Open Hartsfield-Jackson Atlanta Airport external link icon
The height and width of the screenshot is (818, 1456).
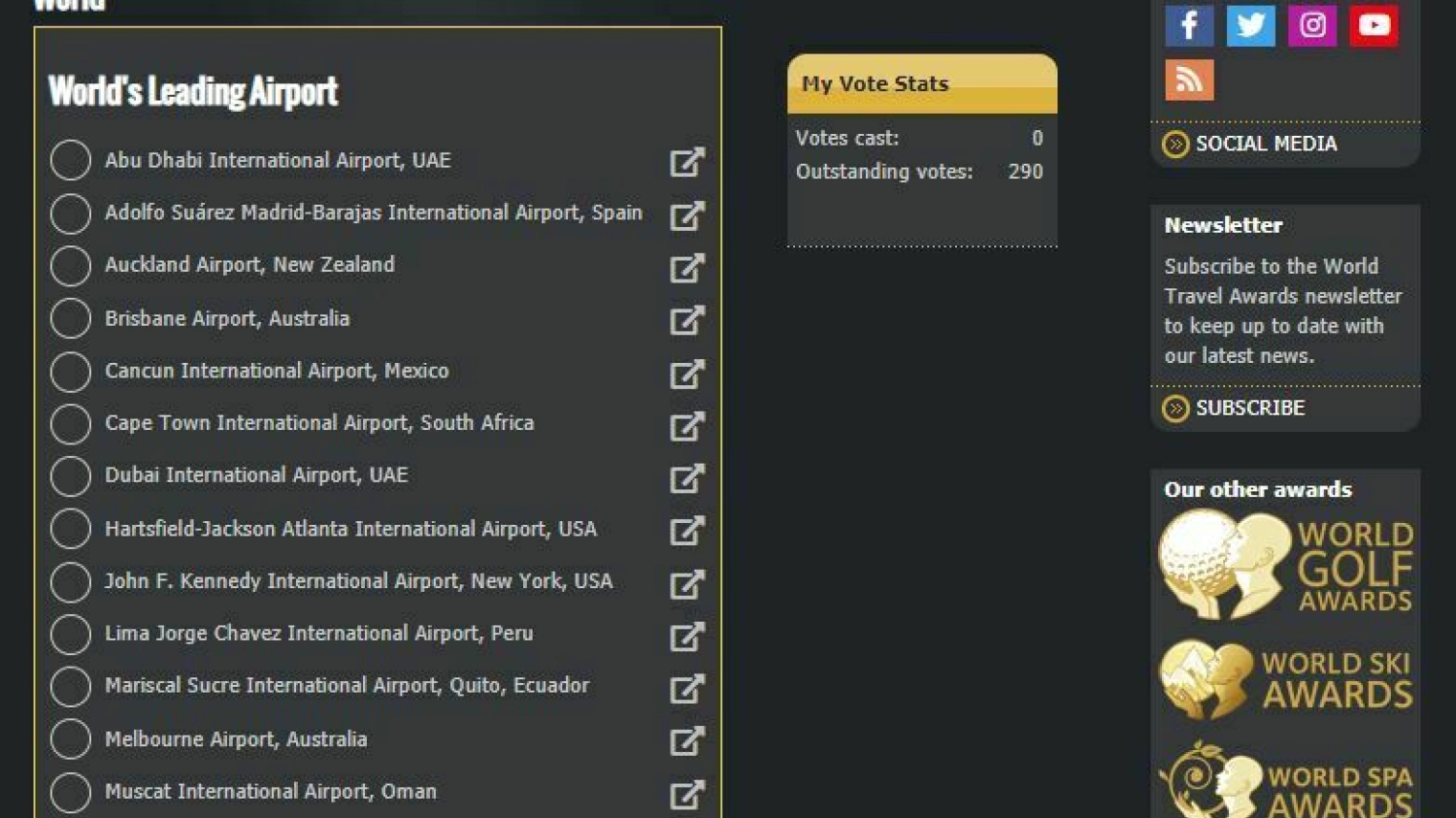click(687, 531)
